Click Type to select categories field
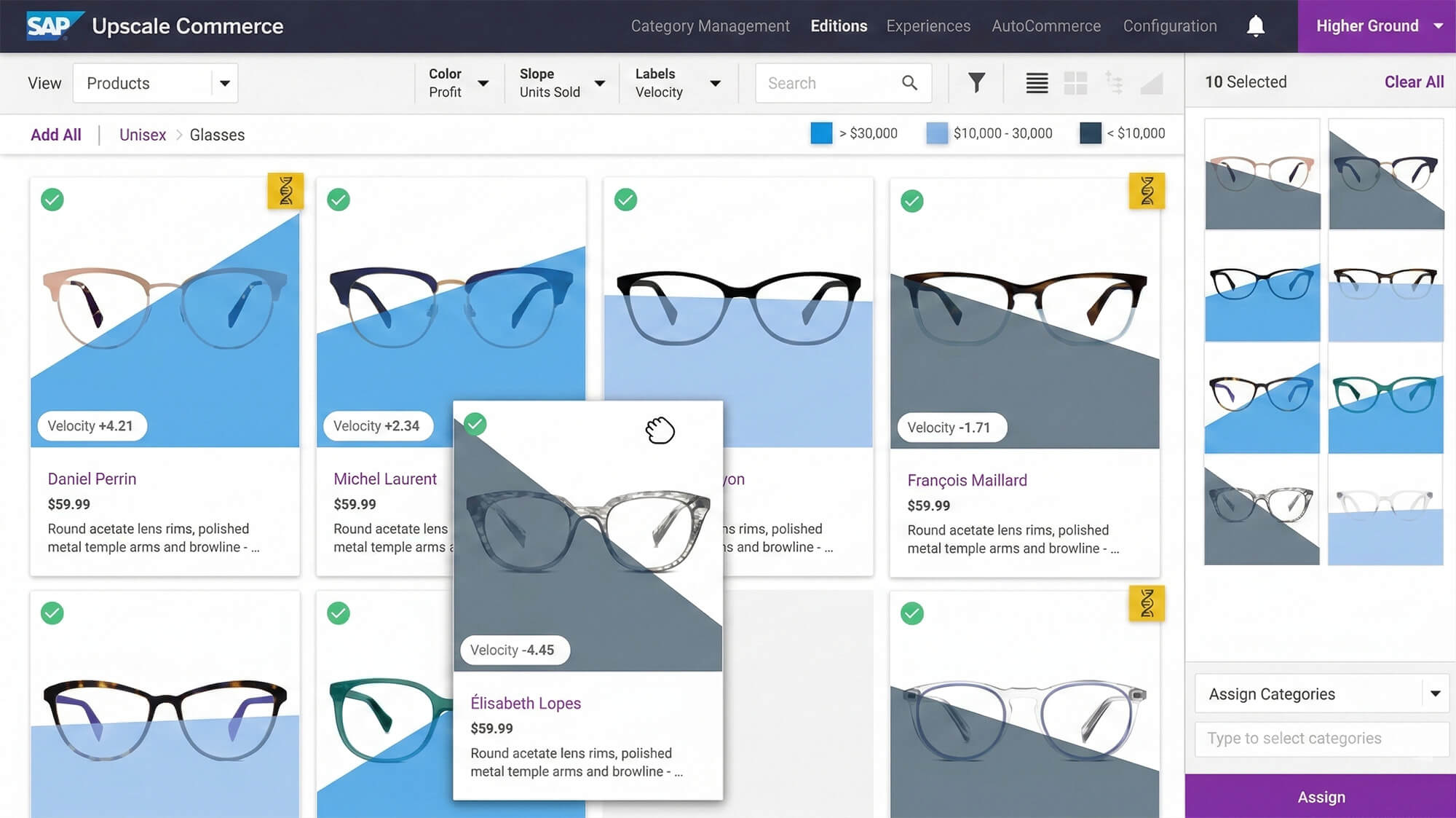This screenshot has width=1456, height=818. (1321, 739)
